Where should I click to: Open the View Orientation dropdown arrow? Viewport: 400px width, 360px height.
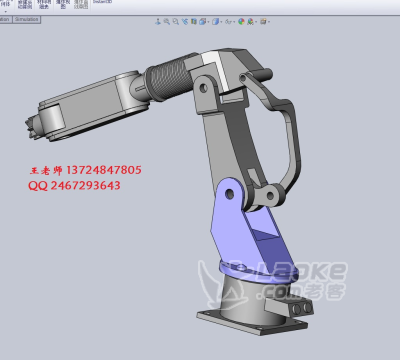208,22
